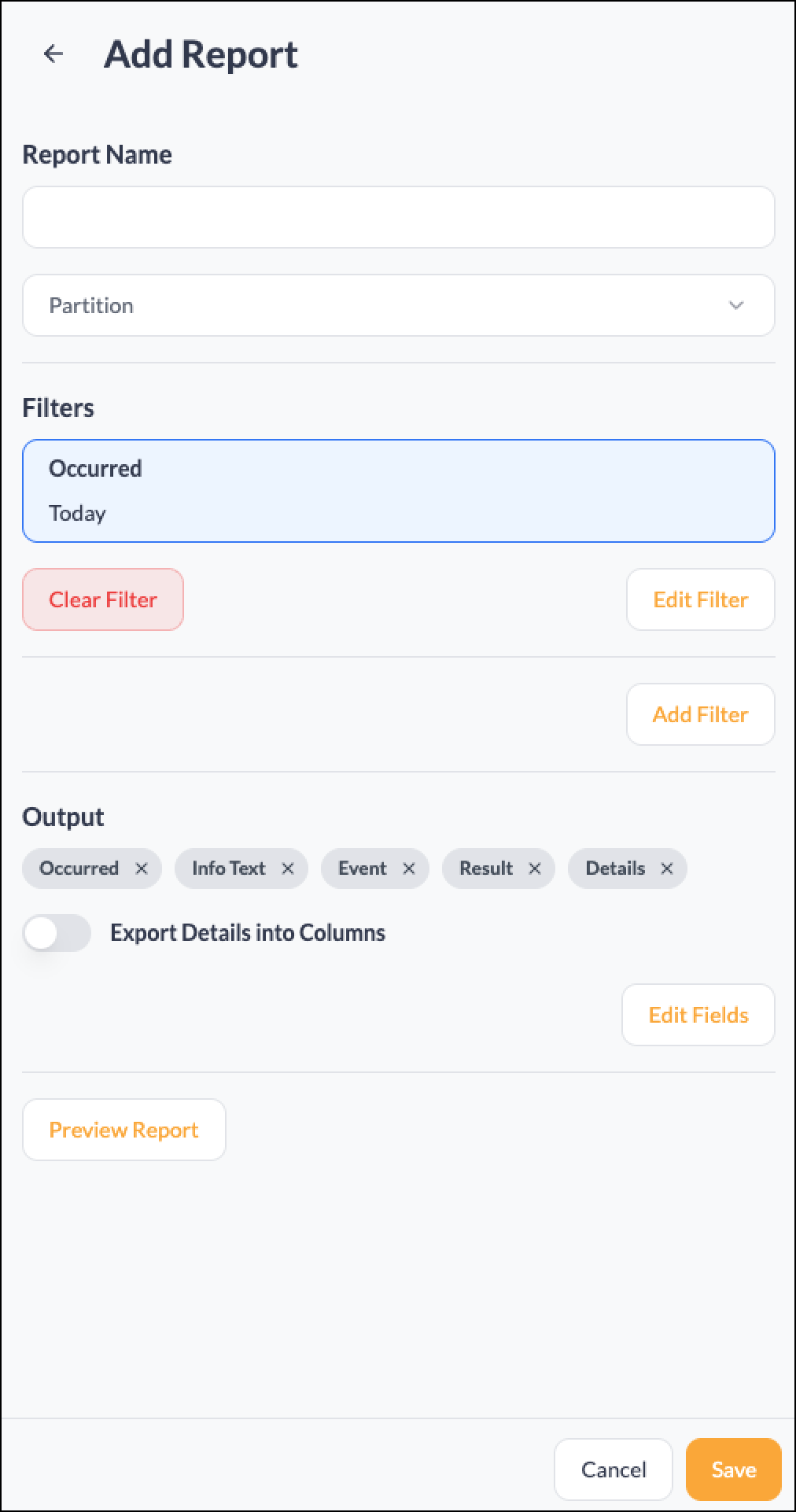Expand the Partition chevron
This screenshot has height=1512, width=796.
(x=736, y=305)
